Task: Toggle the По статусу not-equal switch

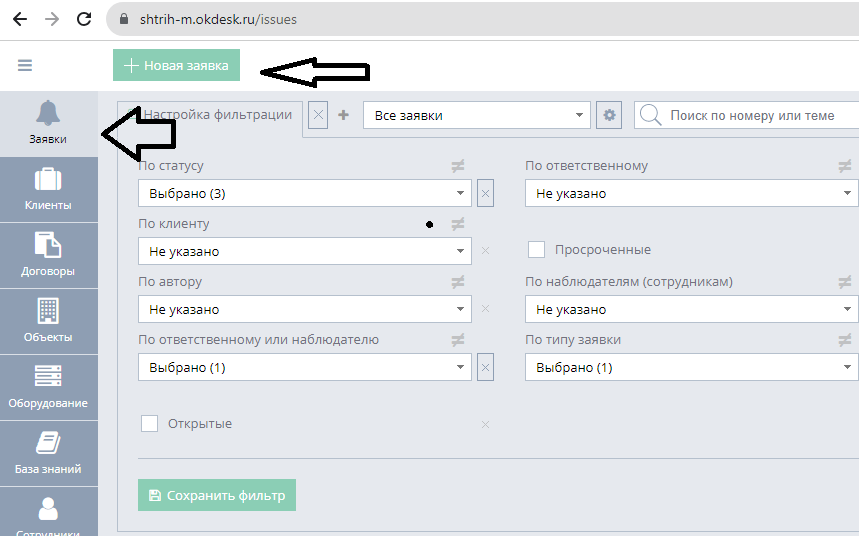Action: (x=458, y=166)
